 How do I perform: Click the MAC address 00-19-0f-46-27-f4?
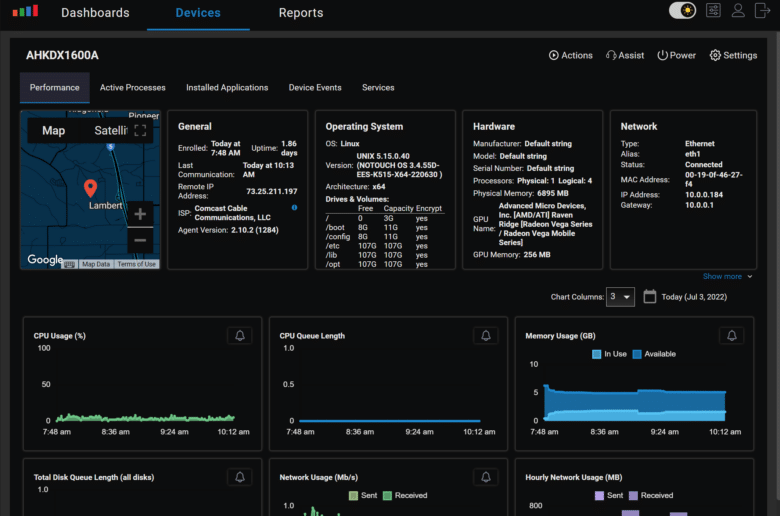coord(713,179)
